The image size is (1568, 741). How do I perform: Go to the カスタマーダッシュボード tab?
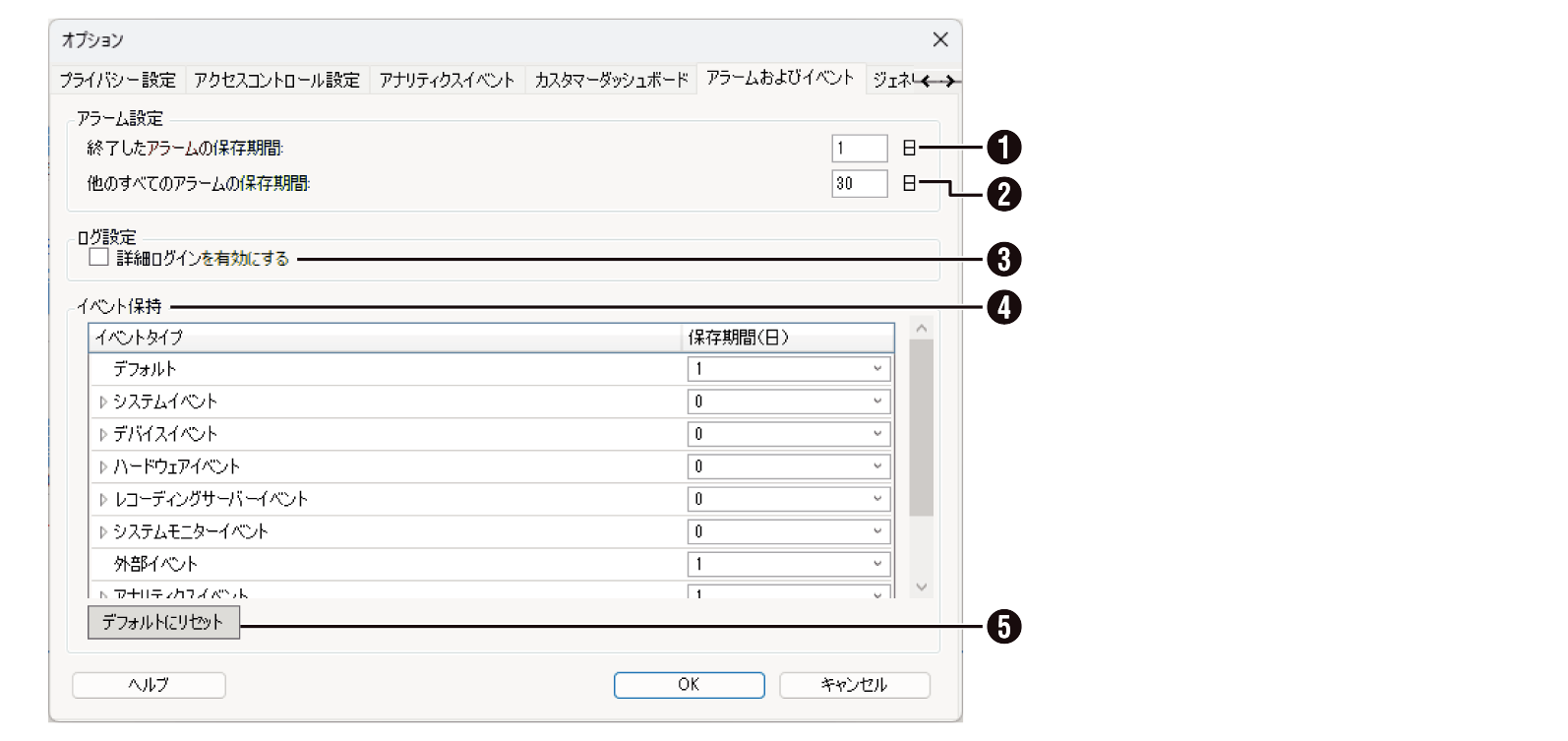611,80
